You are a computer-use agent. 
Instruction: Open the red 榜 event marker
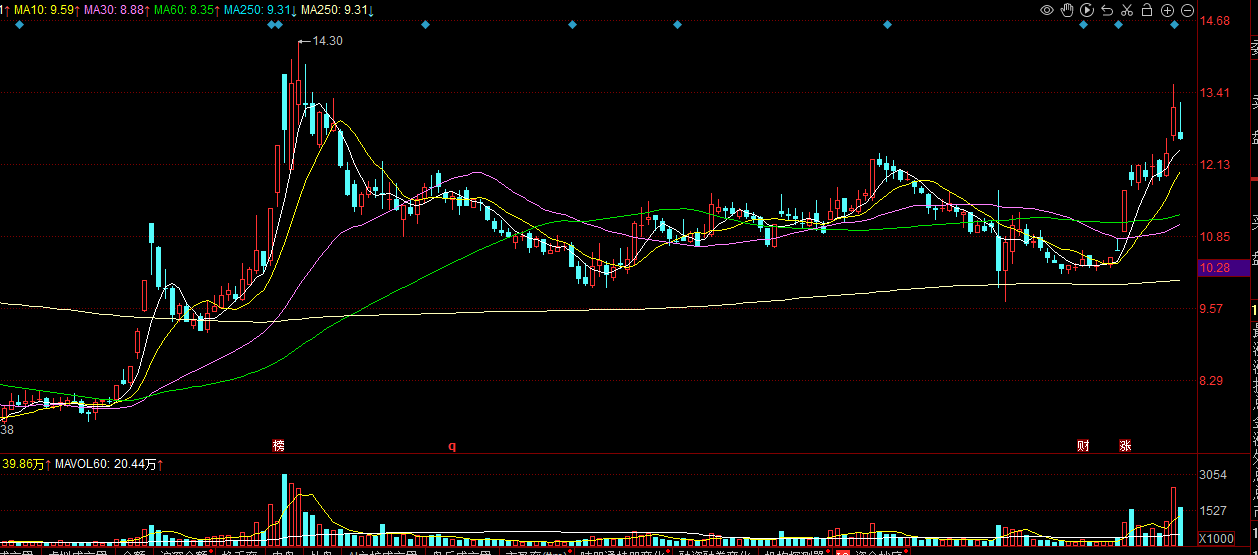[x=279, y=445]
